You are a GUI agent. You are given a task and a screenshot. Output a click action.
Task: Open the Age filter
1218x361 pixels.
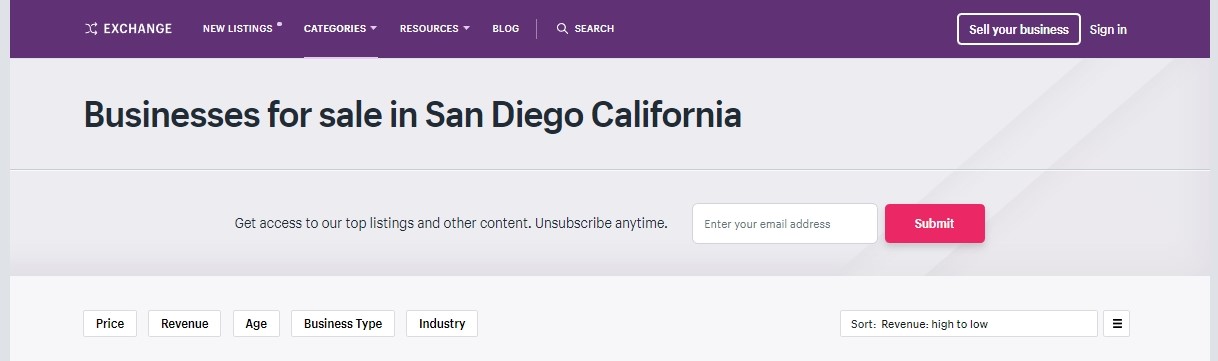(256, 323)
